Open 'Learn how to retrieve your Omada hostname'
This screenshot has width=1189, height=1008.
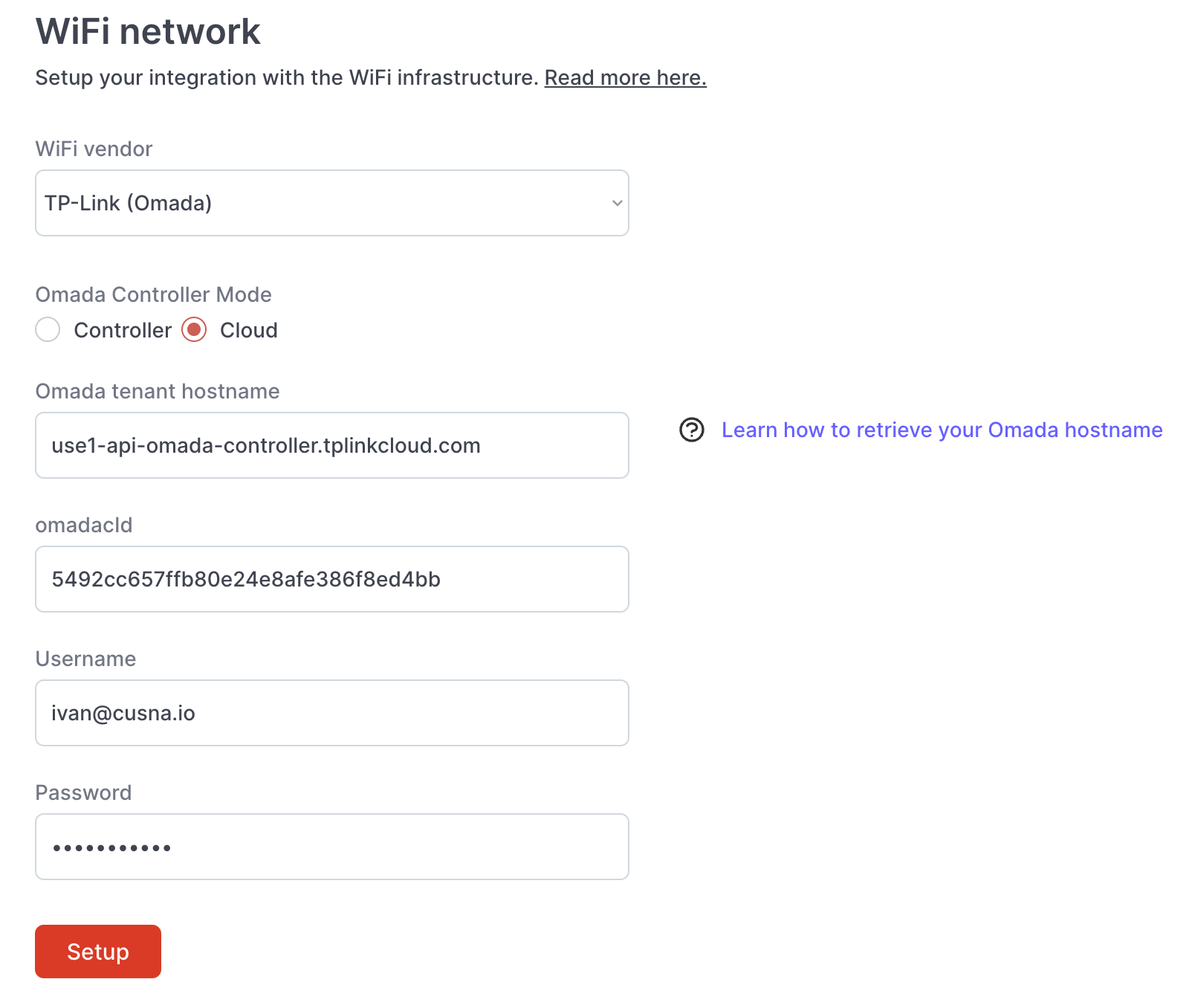(942, 430)
